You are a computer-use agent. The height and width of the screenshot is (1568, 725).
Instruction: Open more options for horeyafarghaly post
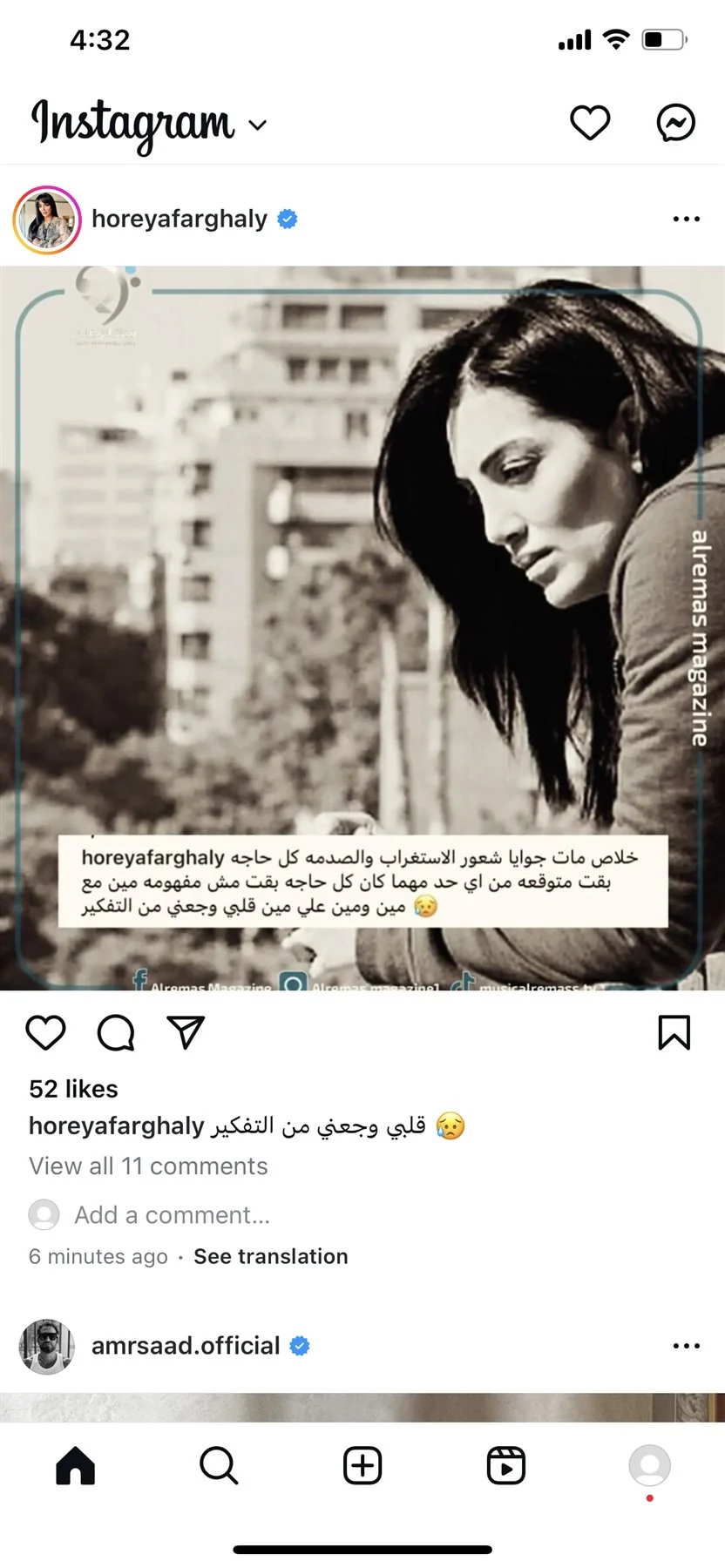coord(686,220)
